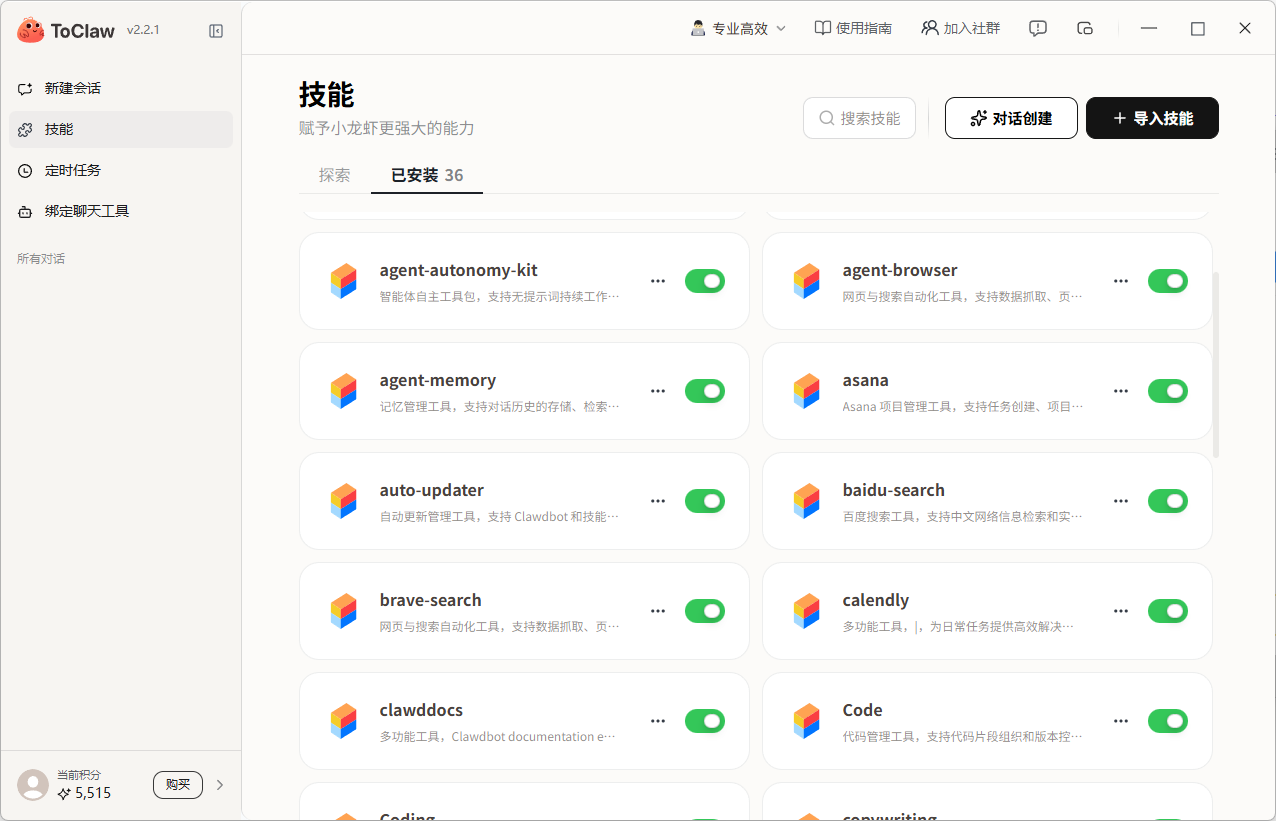Click the brave-search cube icon

(x=344, y=611)
